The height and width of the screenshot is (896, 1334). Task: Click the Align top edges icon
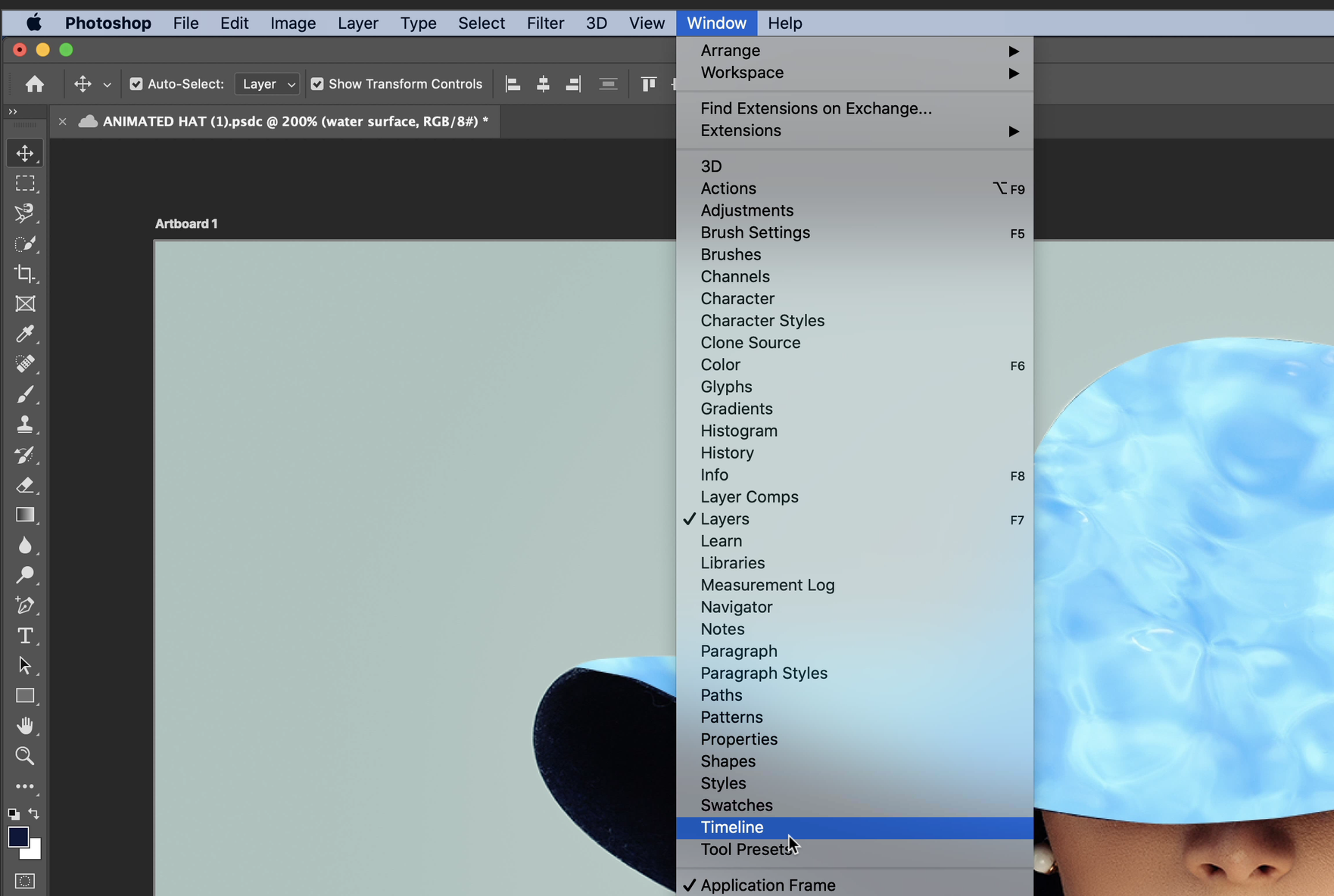tap(648, 84)
